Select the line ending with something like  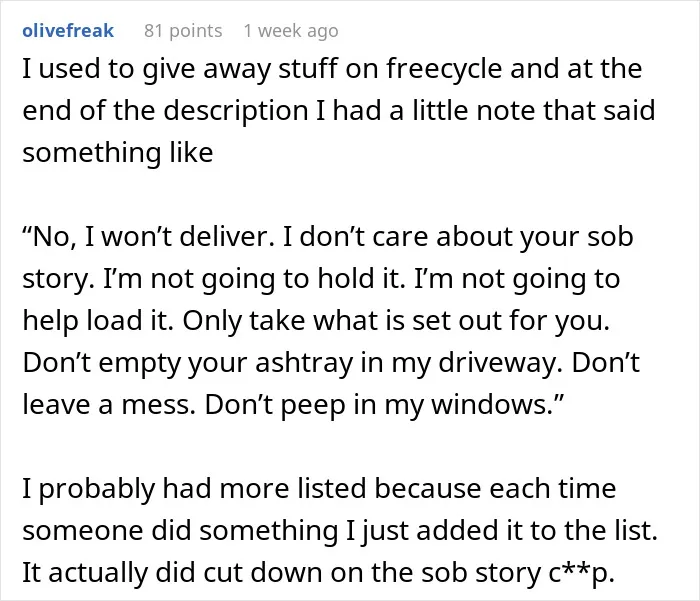(x=118, y=153)
